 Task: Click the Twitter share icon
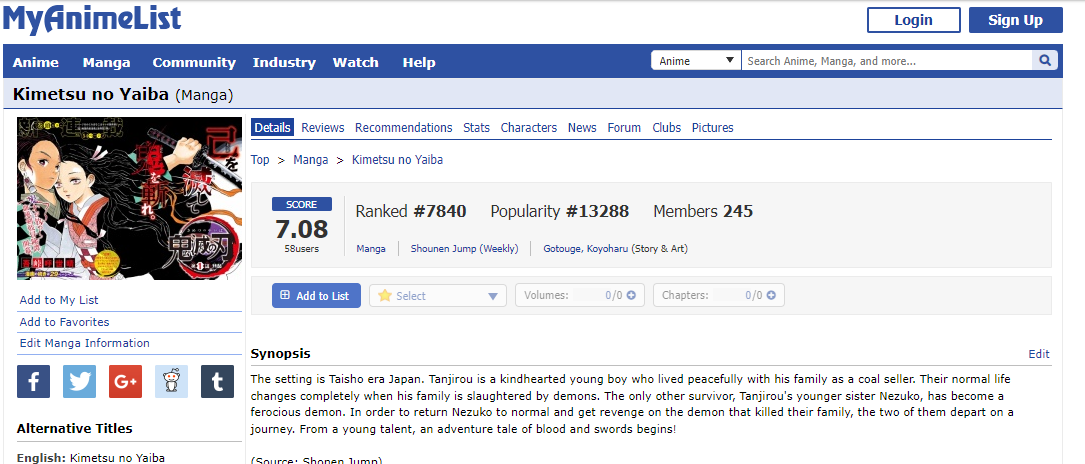(x=79, y=381)
